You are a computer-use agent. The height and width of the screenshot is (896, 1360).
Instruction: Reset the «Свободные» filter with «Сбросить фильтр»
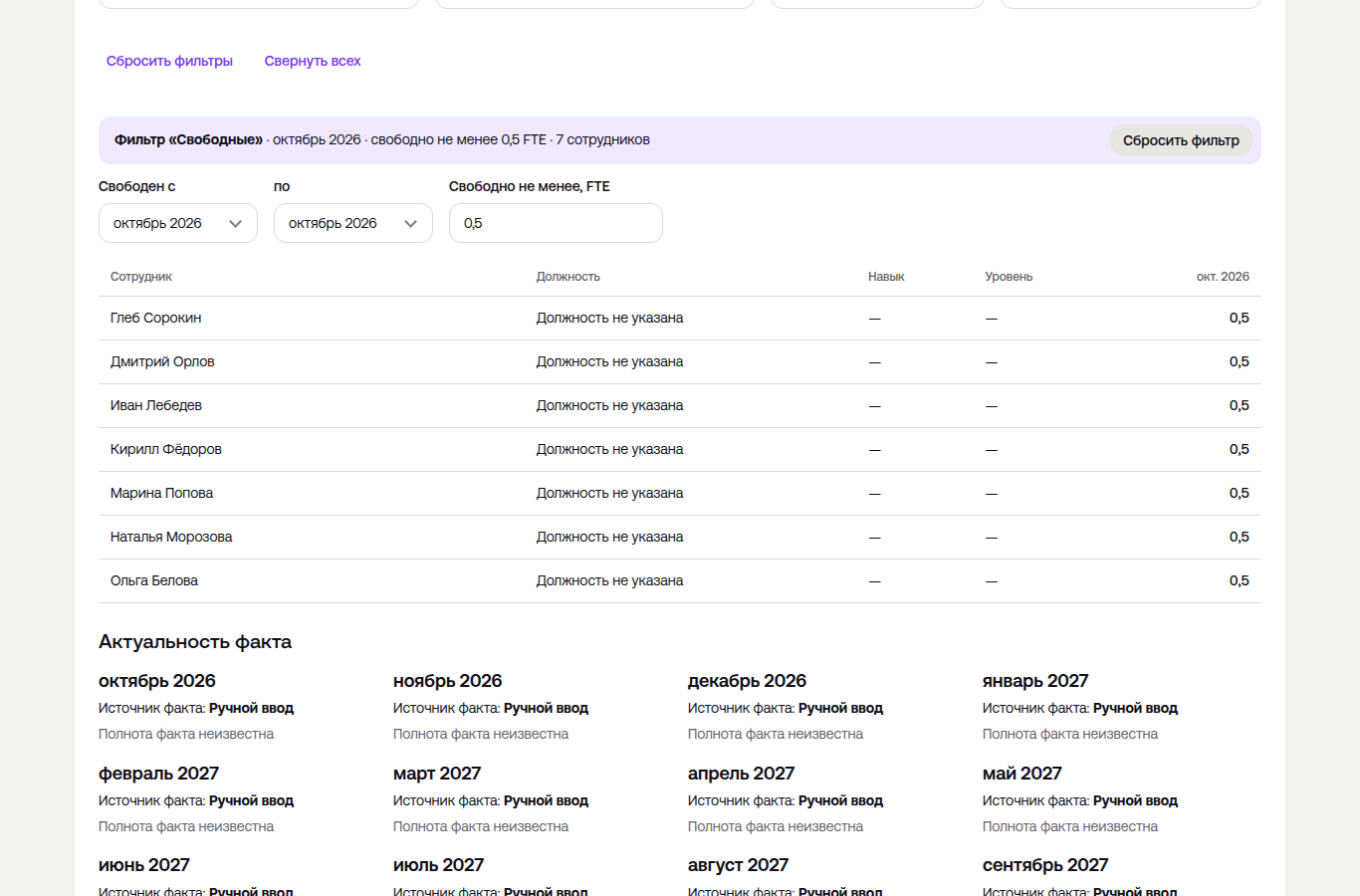coord(1181,140)
